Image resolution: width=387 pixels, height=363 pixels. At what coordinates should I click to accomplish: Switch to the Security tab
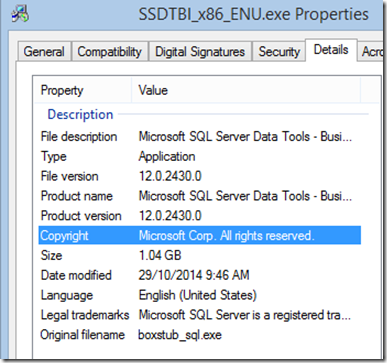[x=279, y=52]
